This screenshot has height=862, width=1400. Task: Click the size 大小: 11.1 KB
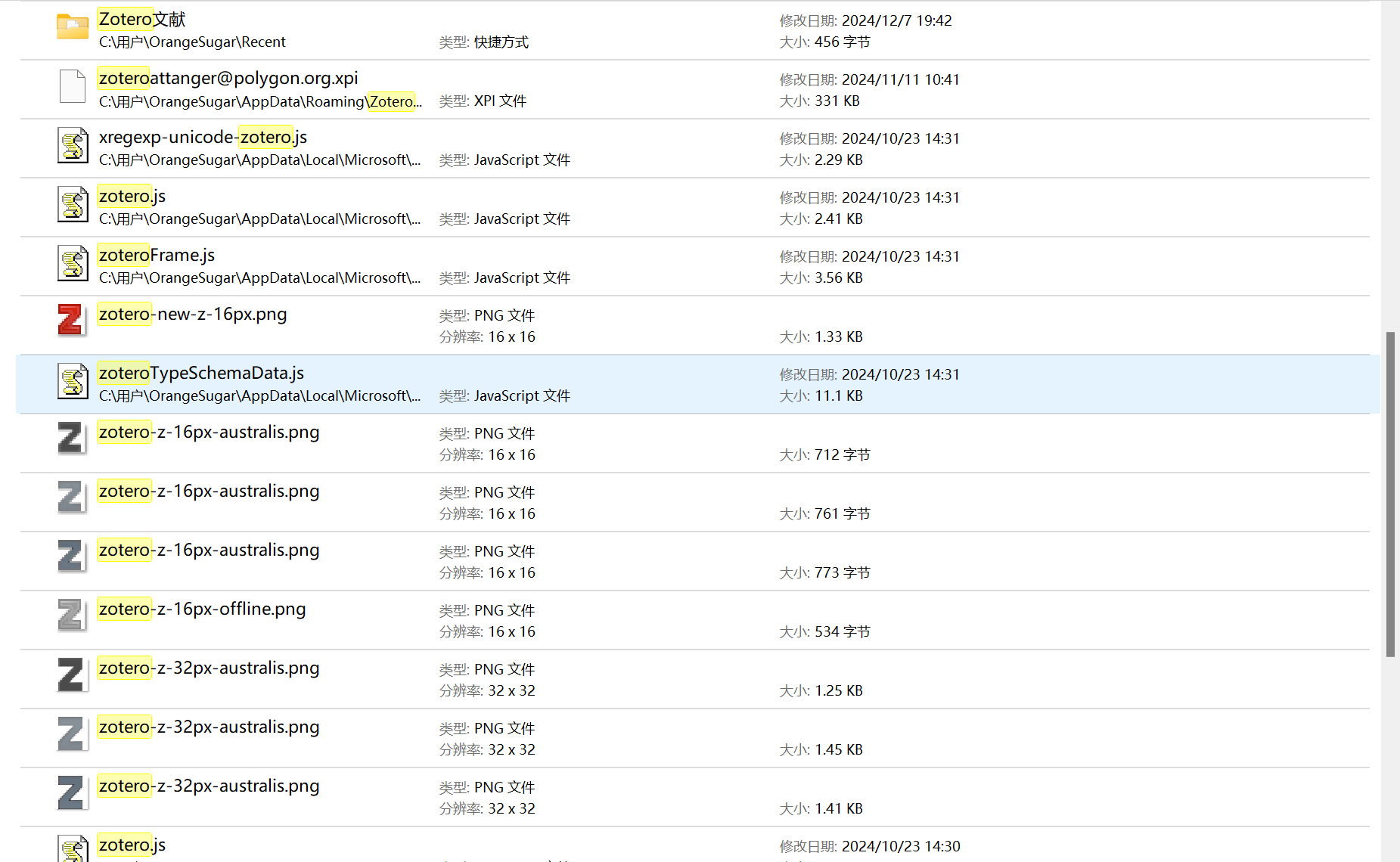click(x=821, y=396)
